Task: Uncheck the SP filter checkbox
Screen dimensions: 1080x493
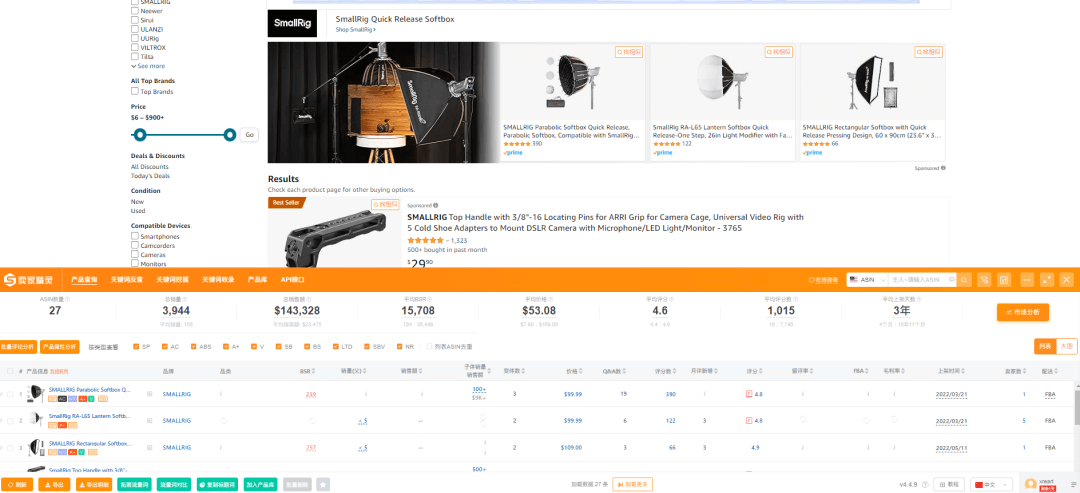Action: [136, 347]
